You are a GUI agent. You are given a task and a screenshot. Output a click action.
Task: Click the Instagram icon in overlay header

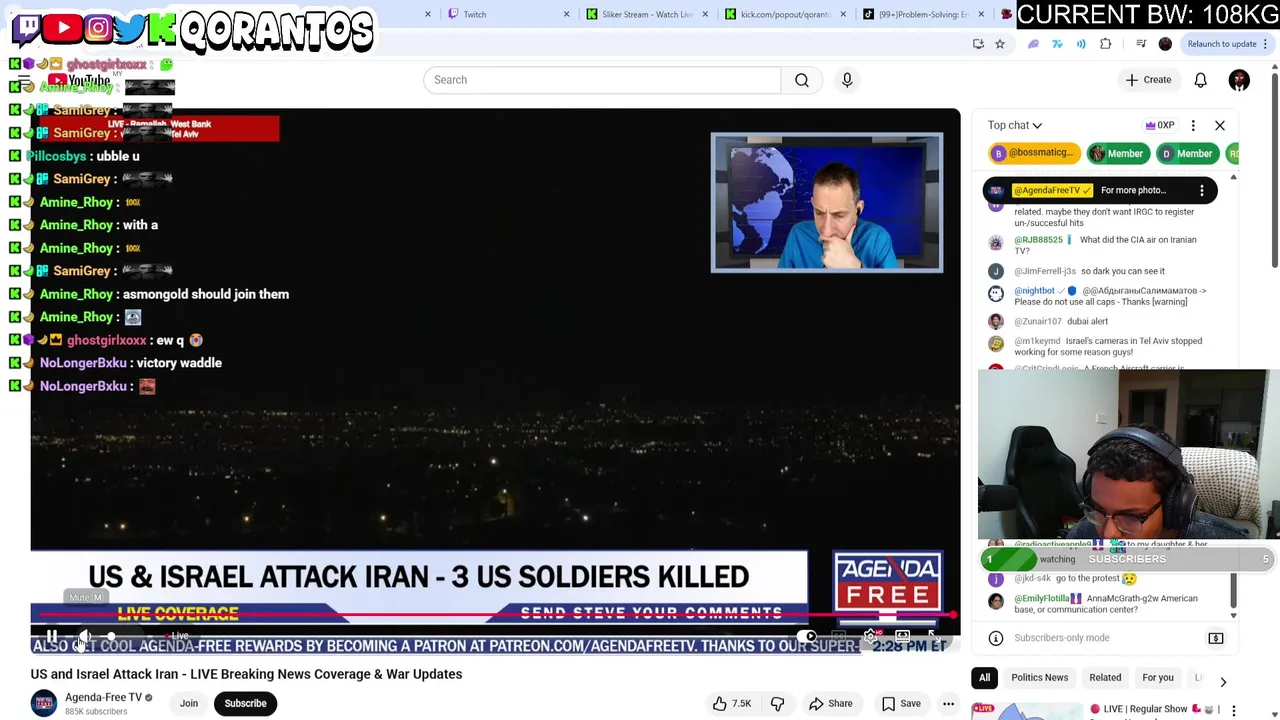click(x=98, y=28)
